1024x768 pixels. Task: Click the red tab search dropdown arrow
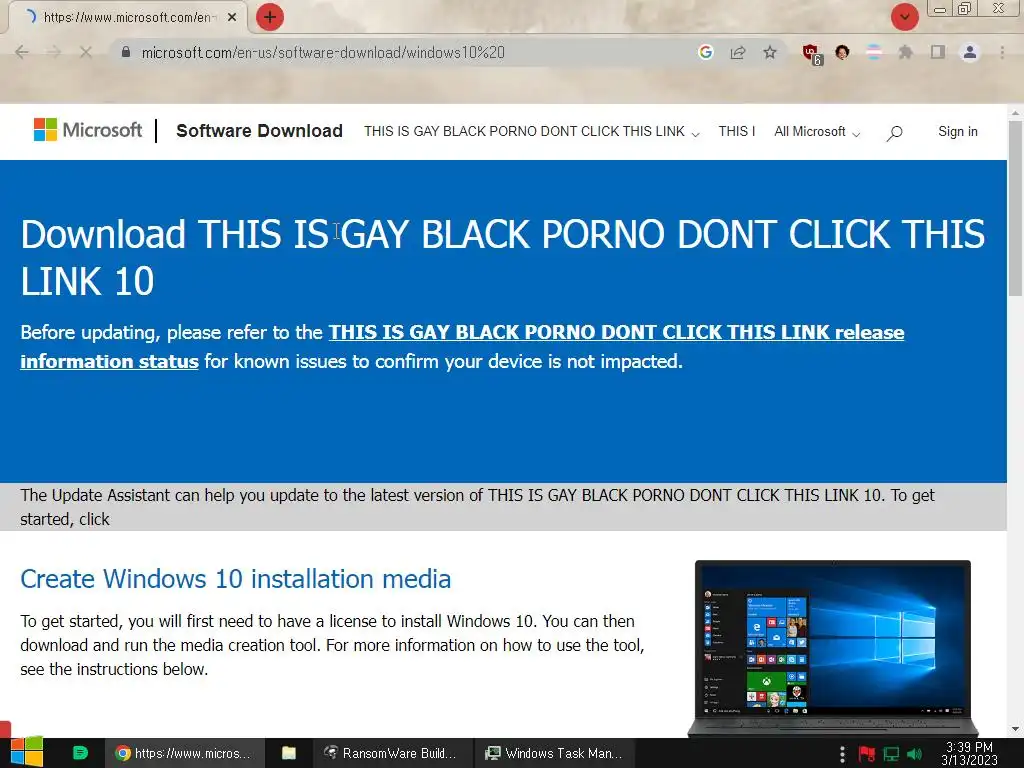(904, 17)
